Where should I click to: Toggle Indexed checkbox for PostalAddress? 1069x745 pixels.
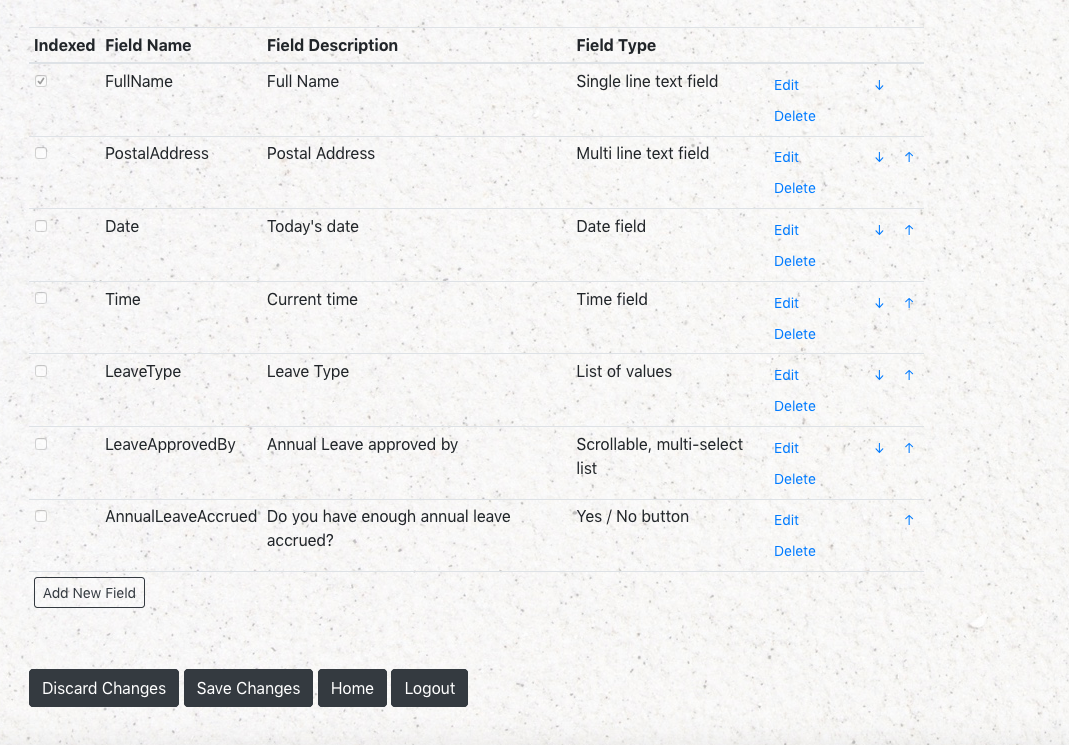coord(41,153)
